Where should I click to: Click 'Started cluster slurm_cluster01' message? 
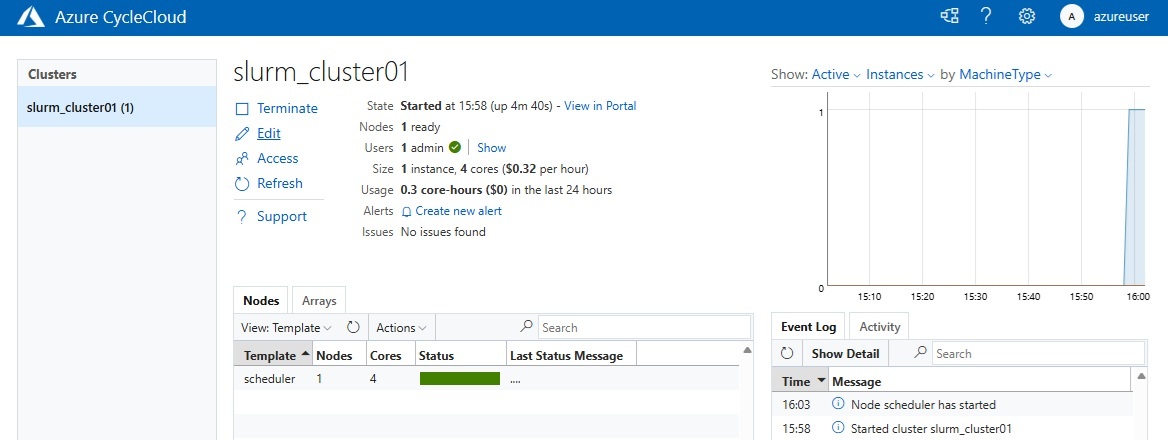(931, 429)
